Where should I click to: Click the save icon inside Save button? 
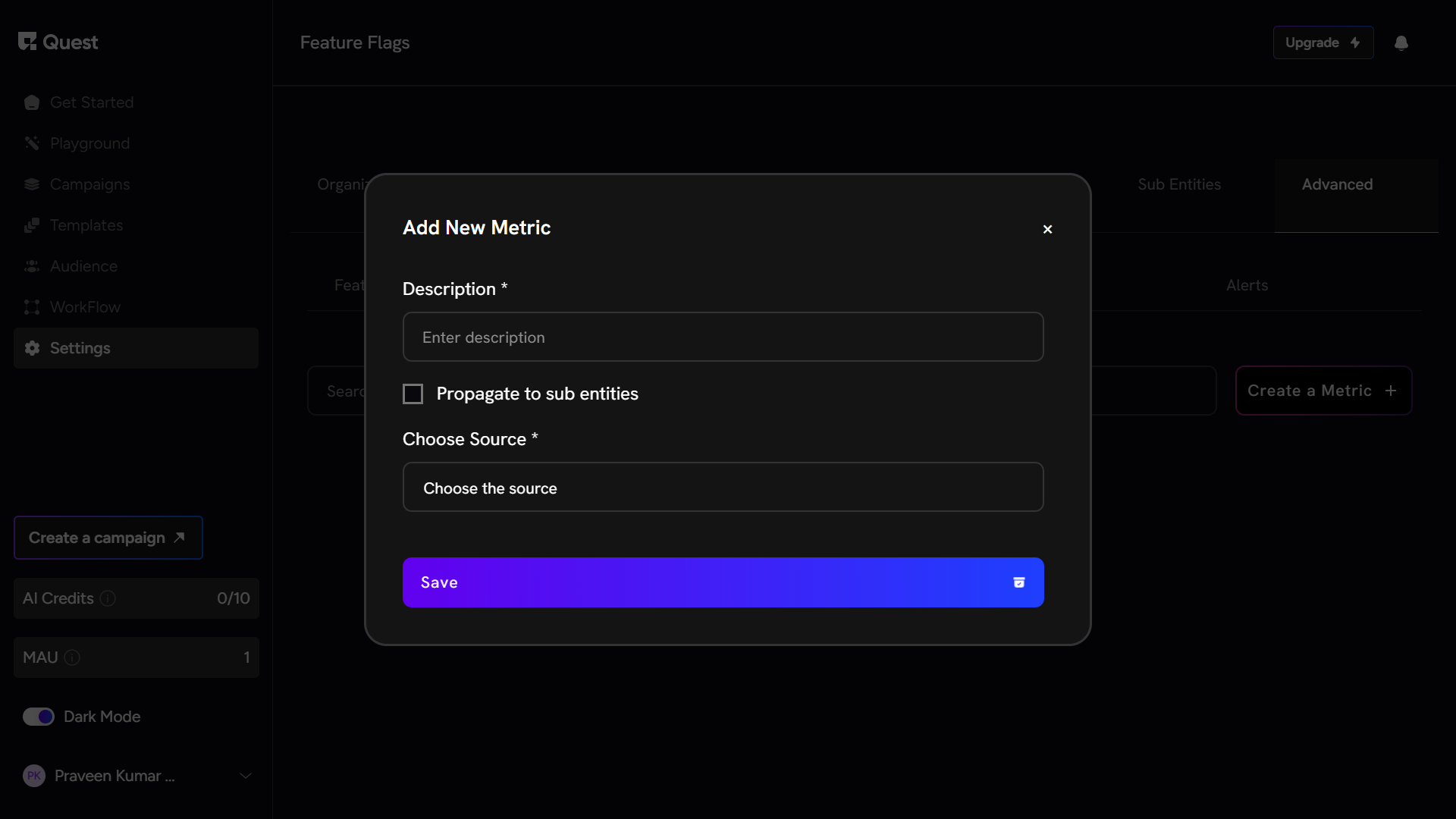click(x=1018, y=582)
